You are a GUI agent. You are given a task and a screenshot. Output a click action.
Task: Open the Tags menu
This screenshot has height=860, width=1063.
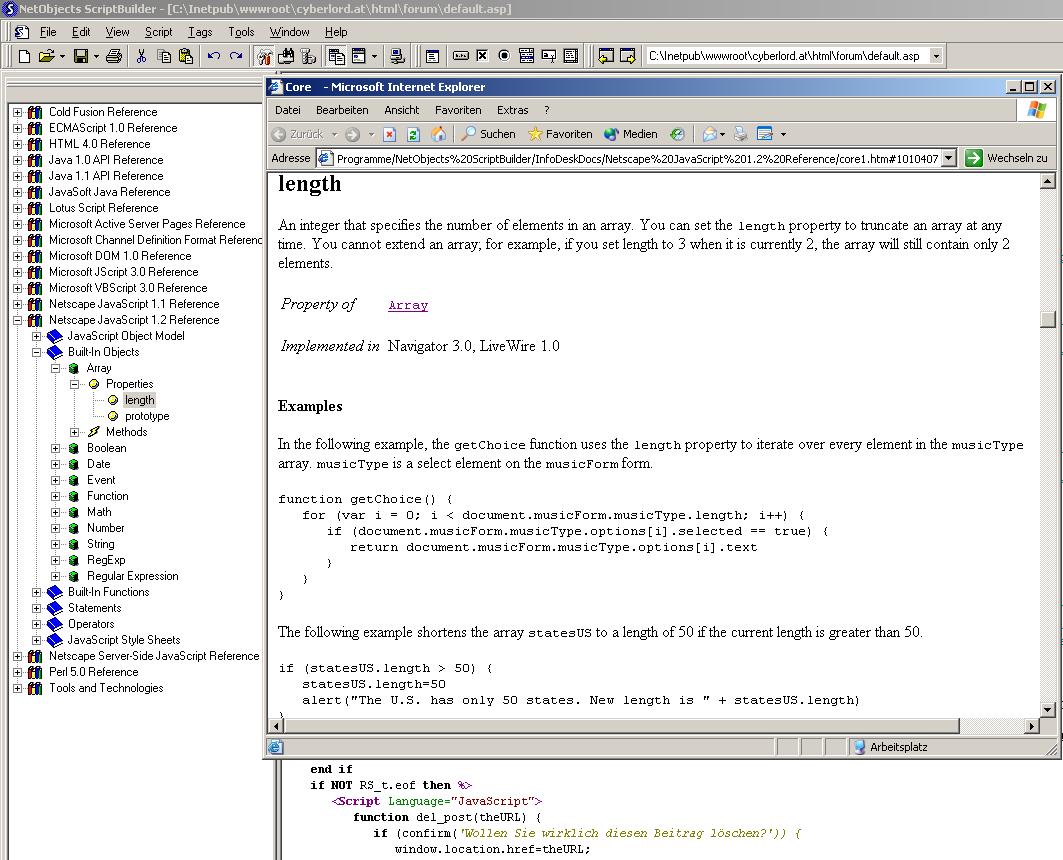[x=200, y=32]
